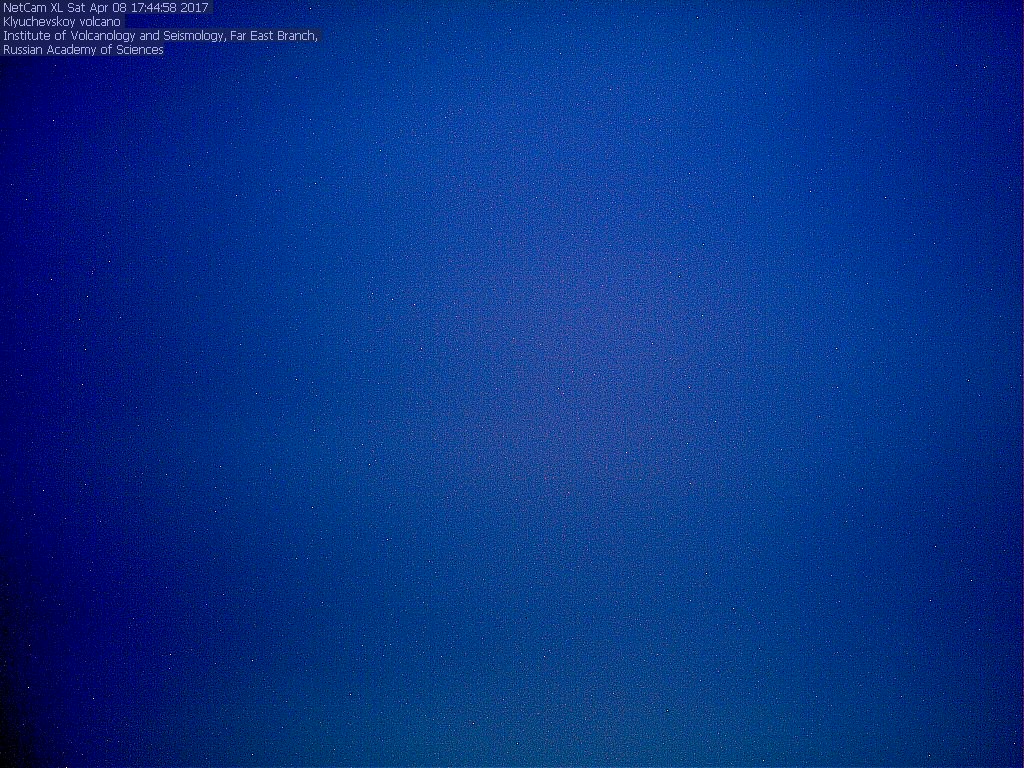Click the 'Klyuchevskoy volcano' caption
This screenshot has width=1024, height=768.
click(x=62, y=22)
